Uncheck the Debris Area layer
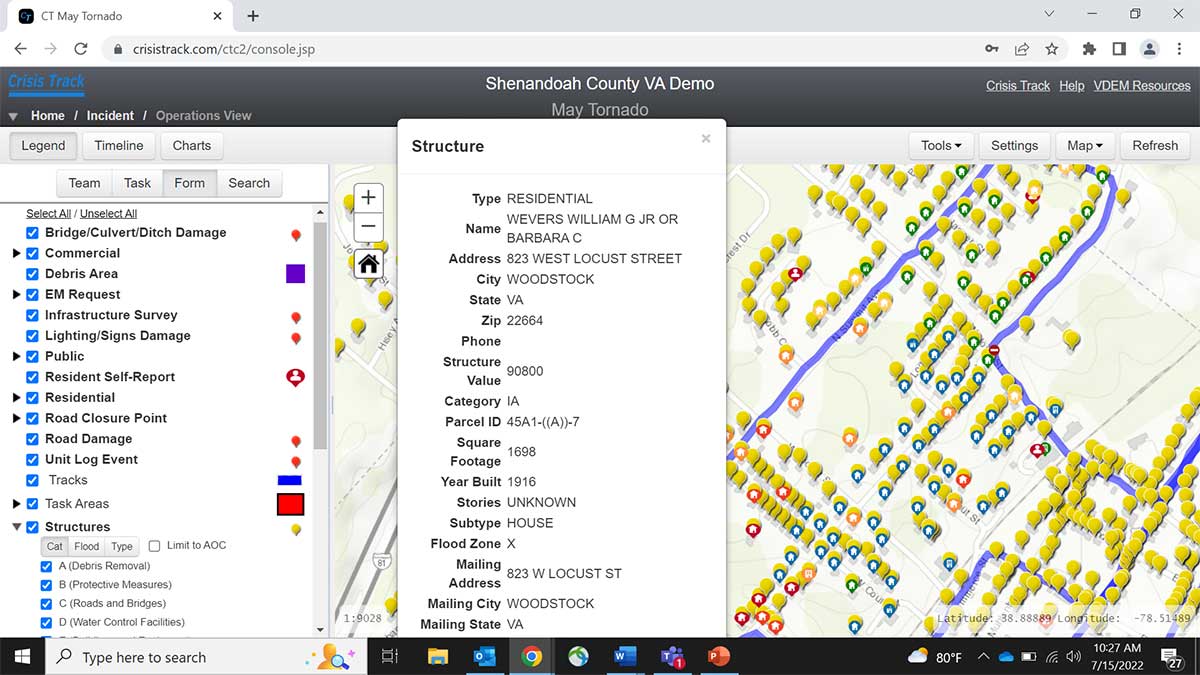 tap(31, 273)
